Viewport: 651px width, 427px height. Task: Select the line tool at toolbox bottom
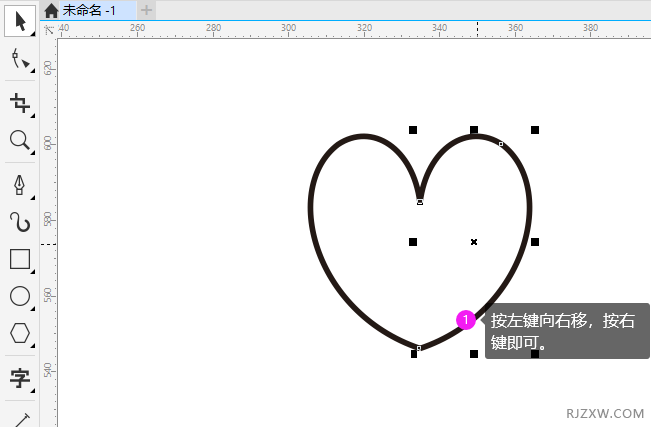point(21,420)
